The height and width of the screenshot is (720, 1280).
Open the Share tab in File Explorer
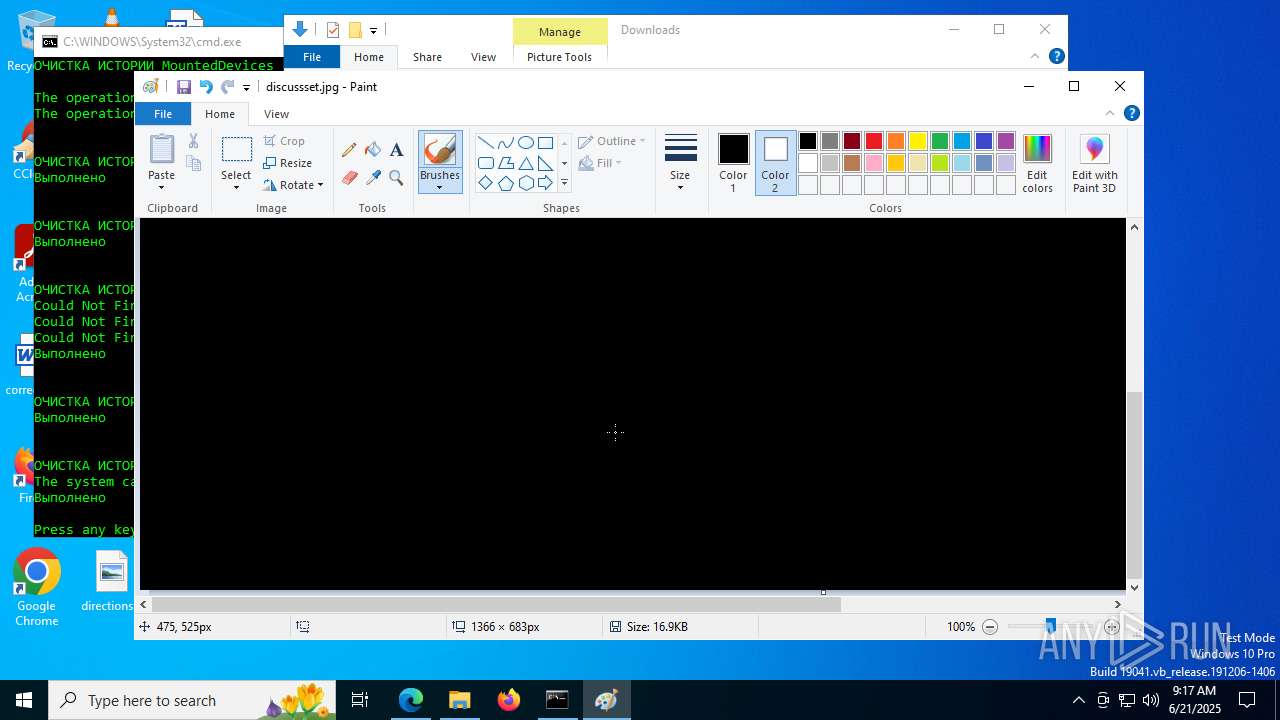[427, 57]
